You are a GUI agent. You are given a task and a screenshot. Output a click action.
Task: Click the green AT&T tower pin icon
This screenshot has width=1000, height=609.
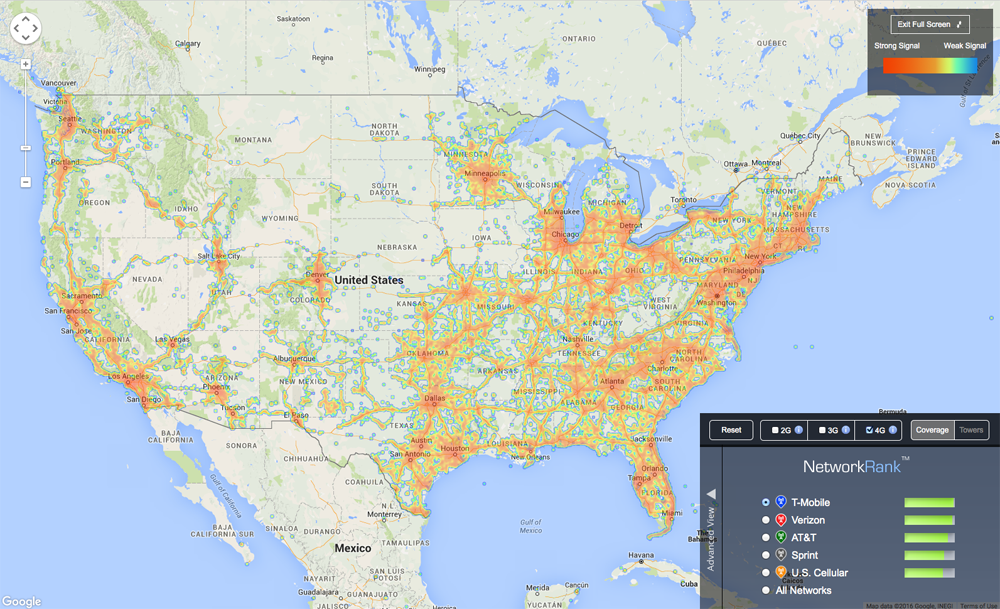click(x=781, y=537)
